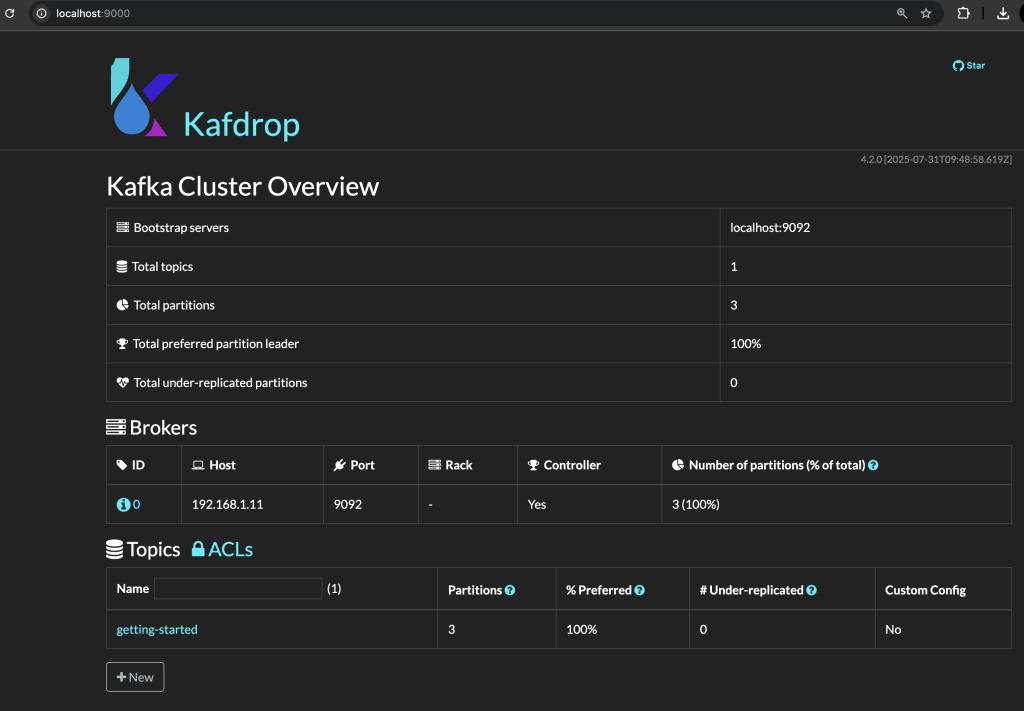Viewport: 1024px width, 711px height.
Task: Click the Total partitions pie chart icon
Action: pos(122,305)
